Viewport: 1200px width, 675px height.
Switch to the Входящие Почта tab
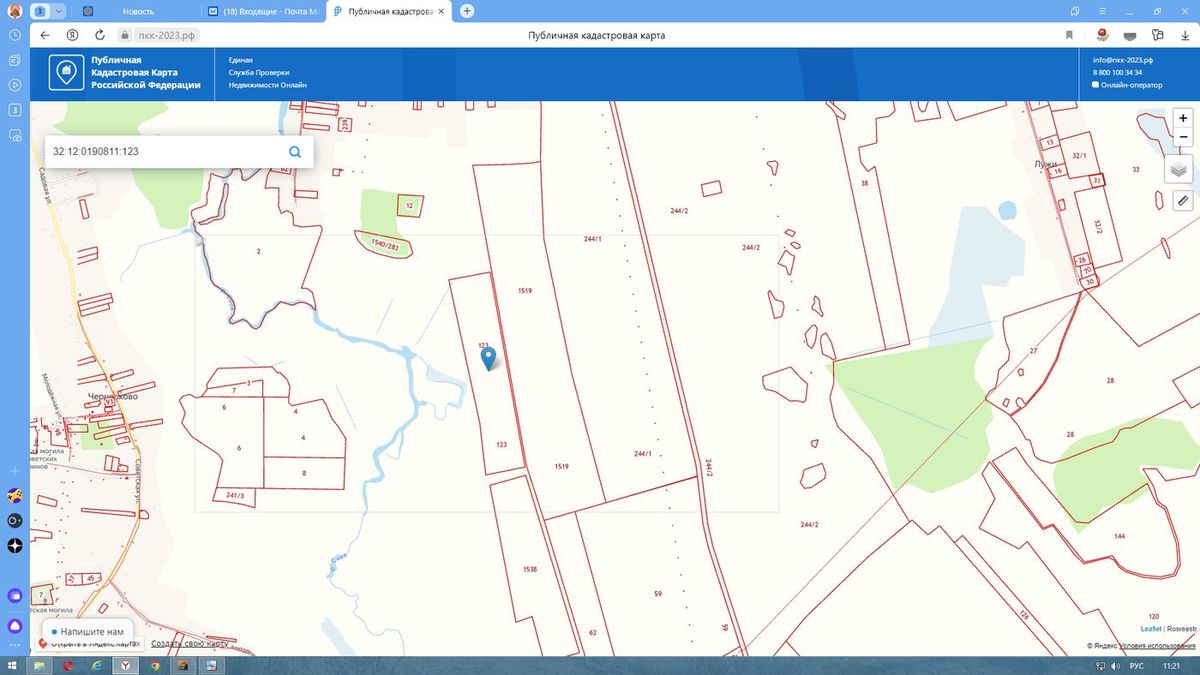[x=264, y=11]
